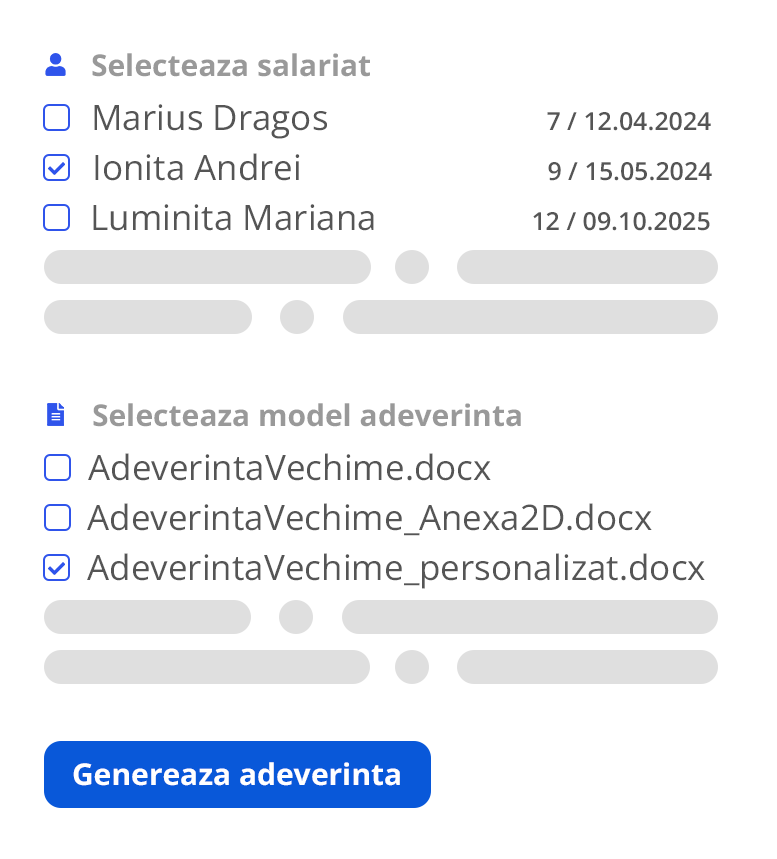Click the AdeverintaVechime_personalizat.docx template name
This screenshot has height=859, width=777.
pyautogui.click(x=396, y=568)
